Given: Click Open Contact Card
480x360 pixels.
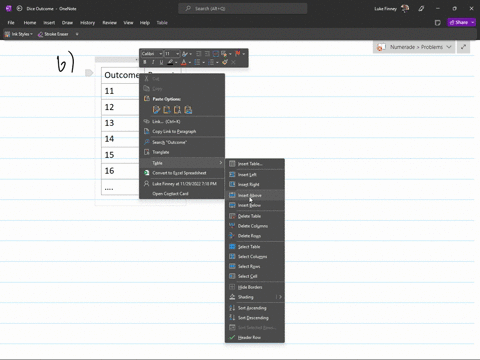Looking at the screenshot, I should [x=182, y=194].
